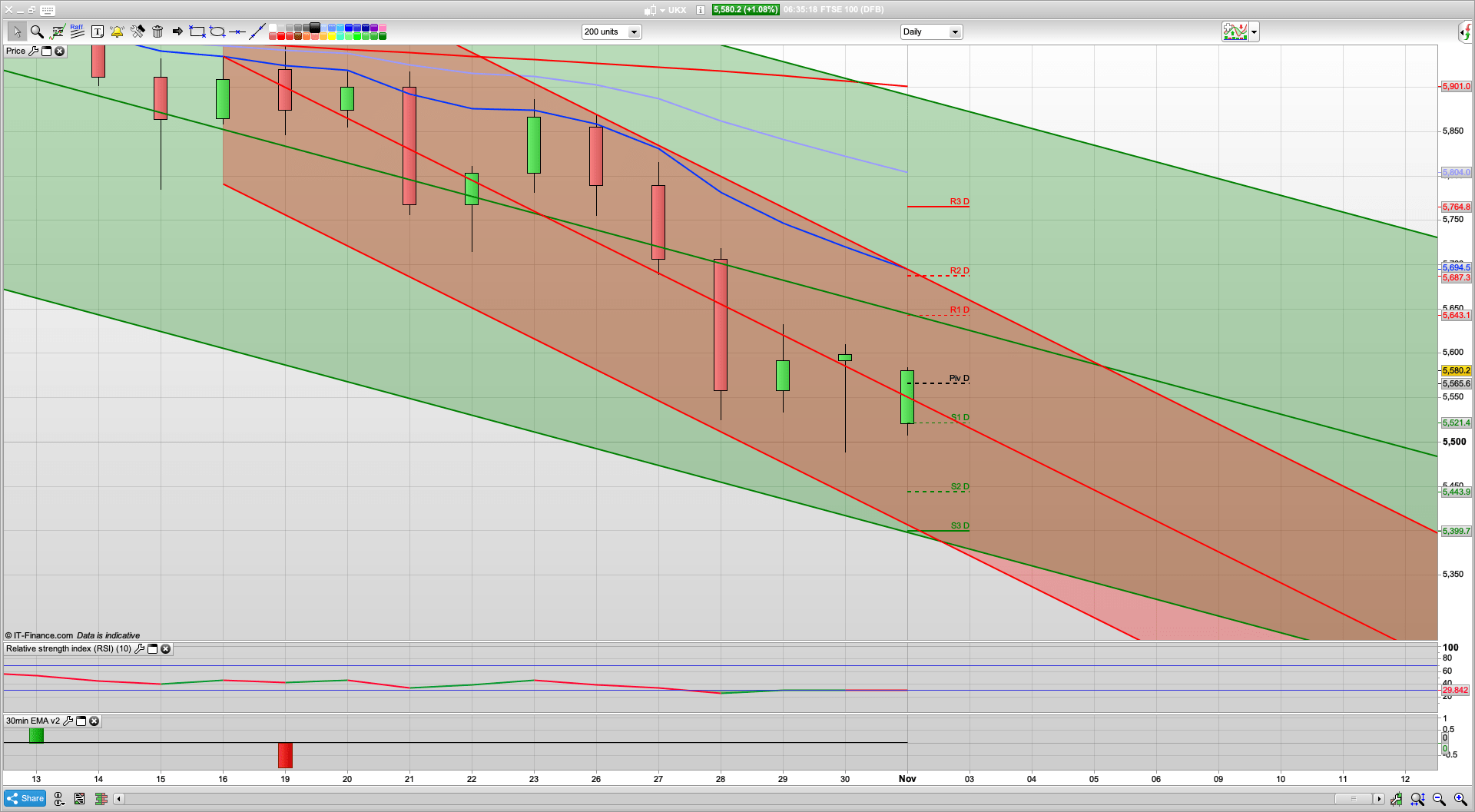
Task: Click the horizontal scrollbar right arrow
Action: pos(1379,799)
